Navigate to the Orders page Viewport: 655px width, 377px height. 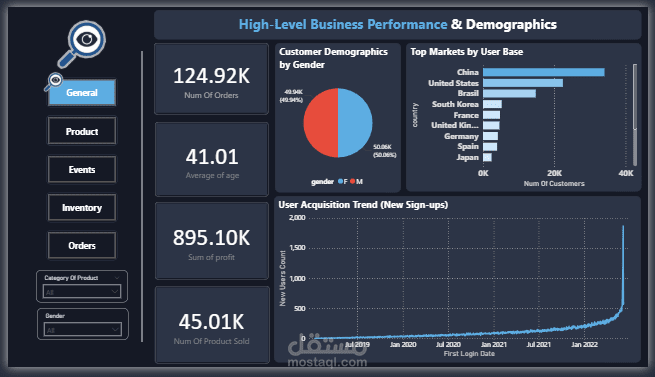coord(82,246)
